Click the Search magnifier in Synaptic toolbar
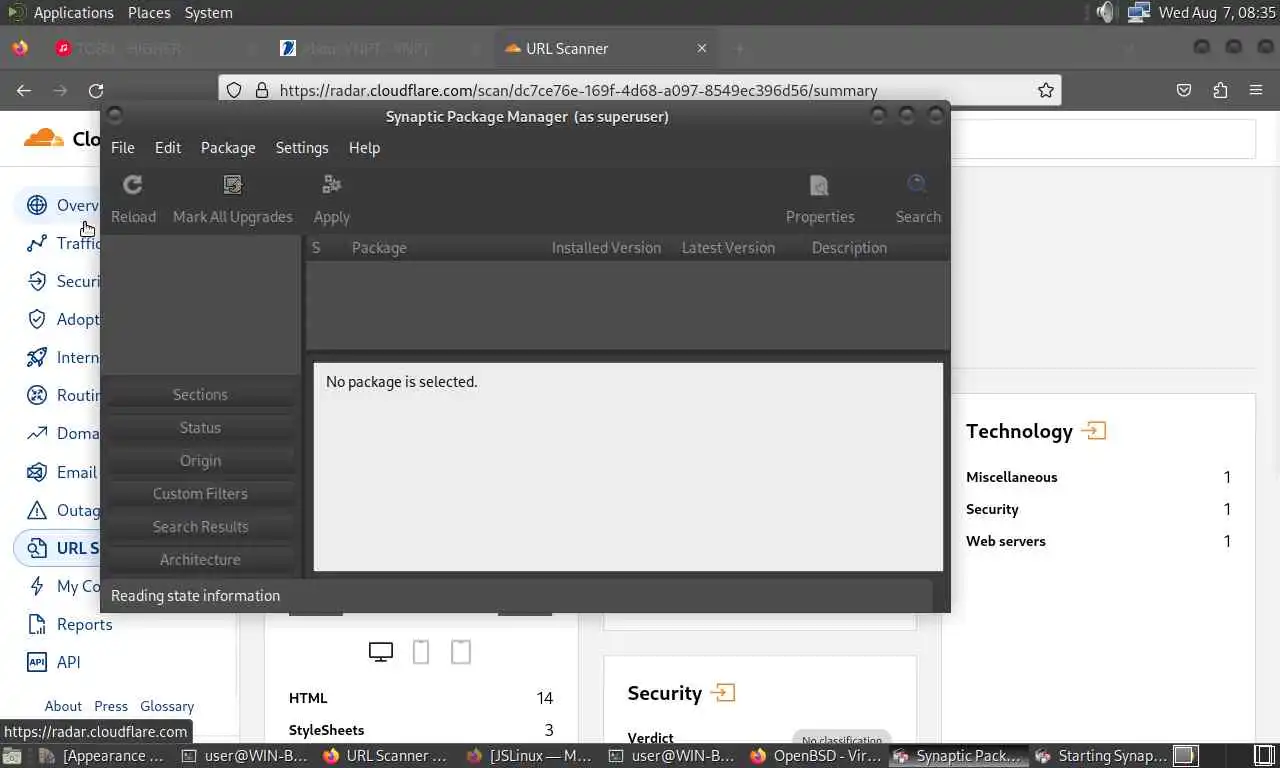This screenshot has width=1280, height=768. click(918, 185)
